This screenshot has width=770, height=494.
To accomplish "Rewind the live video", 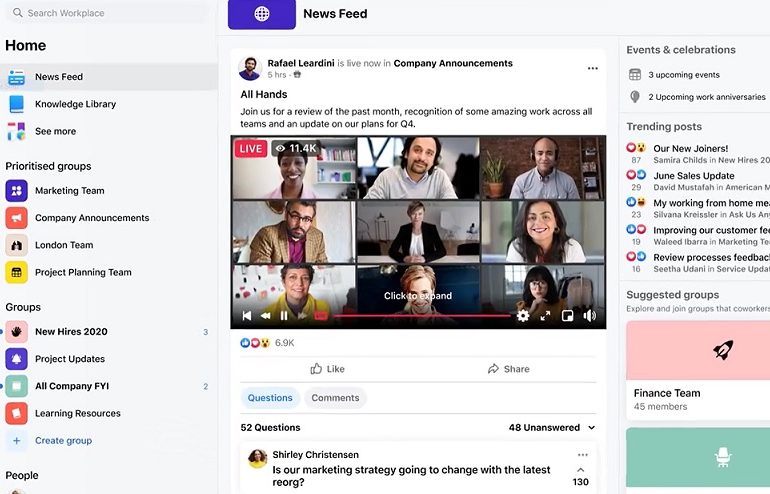I will point(266,315).
